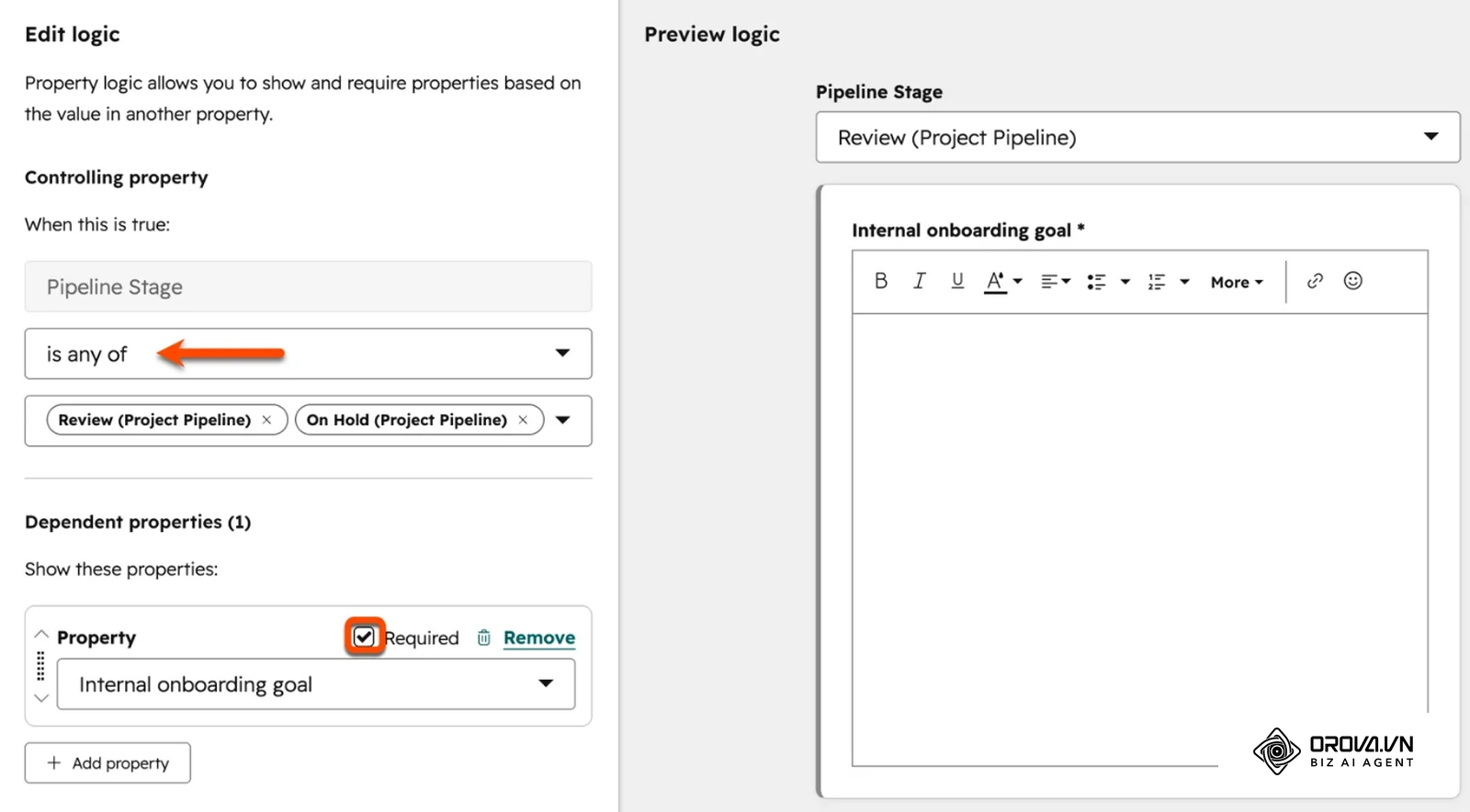Toggle italic formatting in the editor toolbar
The image size is (1470, 812).
coord(919,281)
